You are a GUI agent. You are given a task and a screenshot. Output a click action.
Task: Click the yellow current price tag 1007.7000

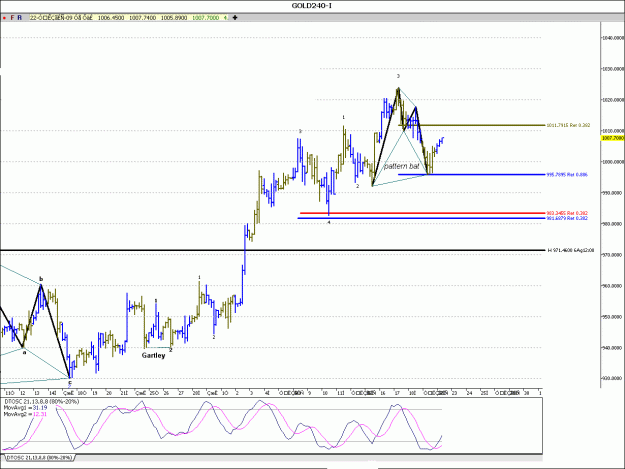[x=612, y=138]
